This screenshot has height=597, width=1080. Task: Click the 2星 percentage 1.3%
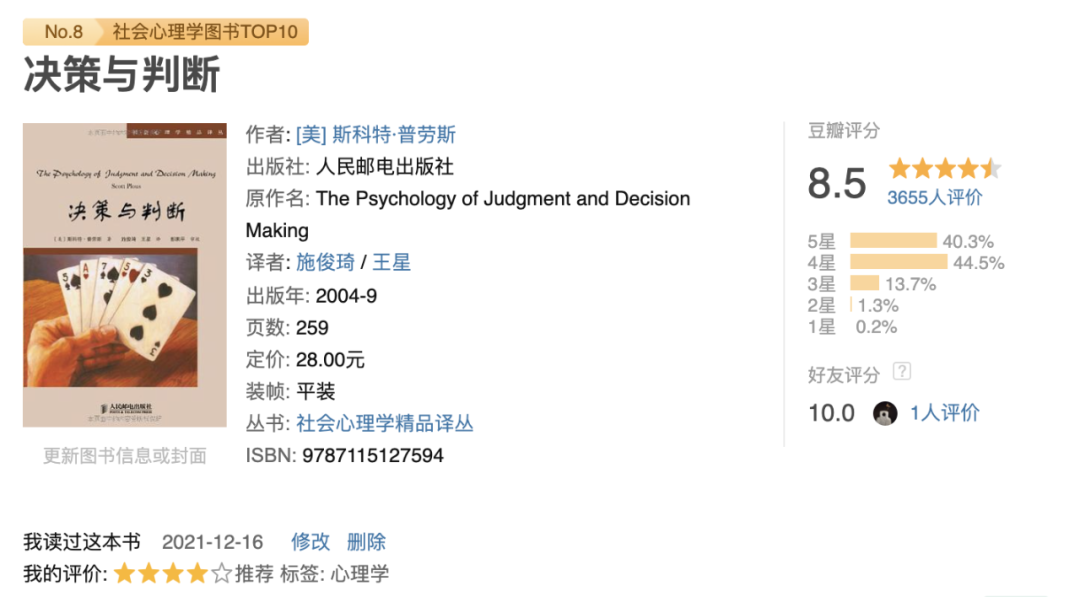click(x=878, y=305)
